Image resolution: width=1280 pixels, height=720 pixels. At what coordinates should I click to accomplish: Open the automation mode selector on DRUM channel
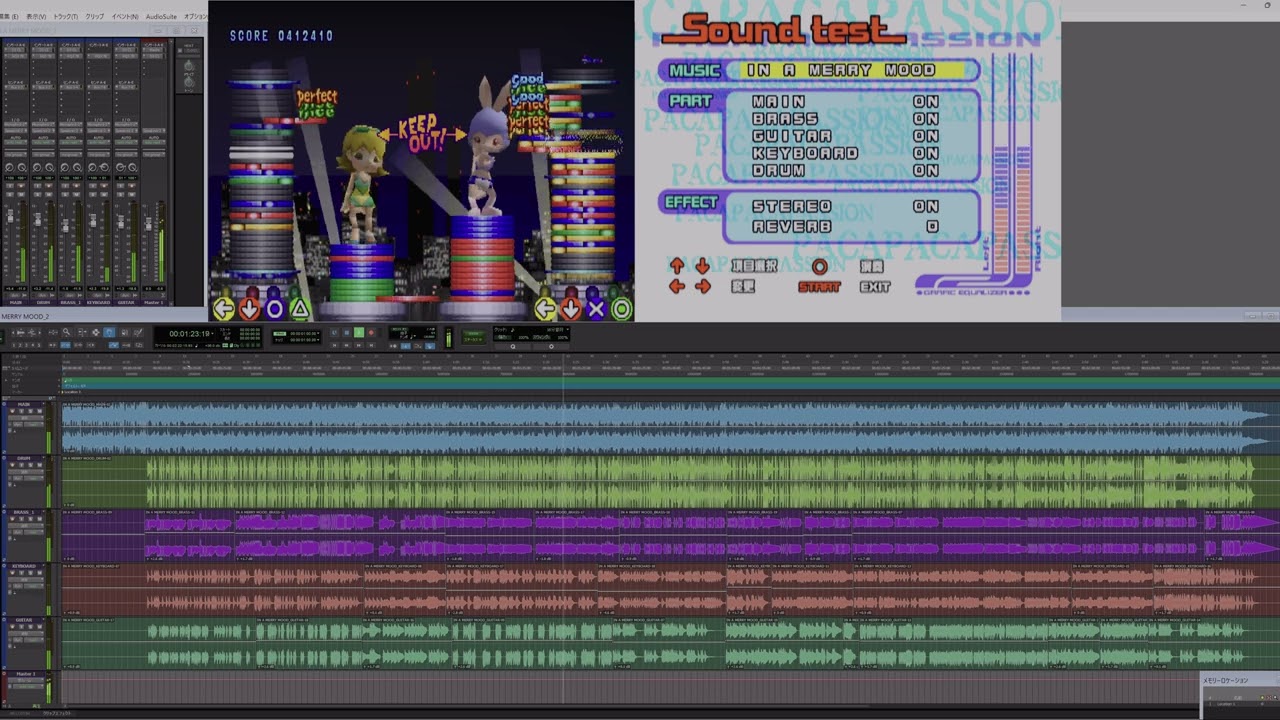point(44,142)
